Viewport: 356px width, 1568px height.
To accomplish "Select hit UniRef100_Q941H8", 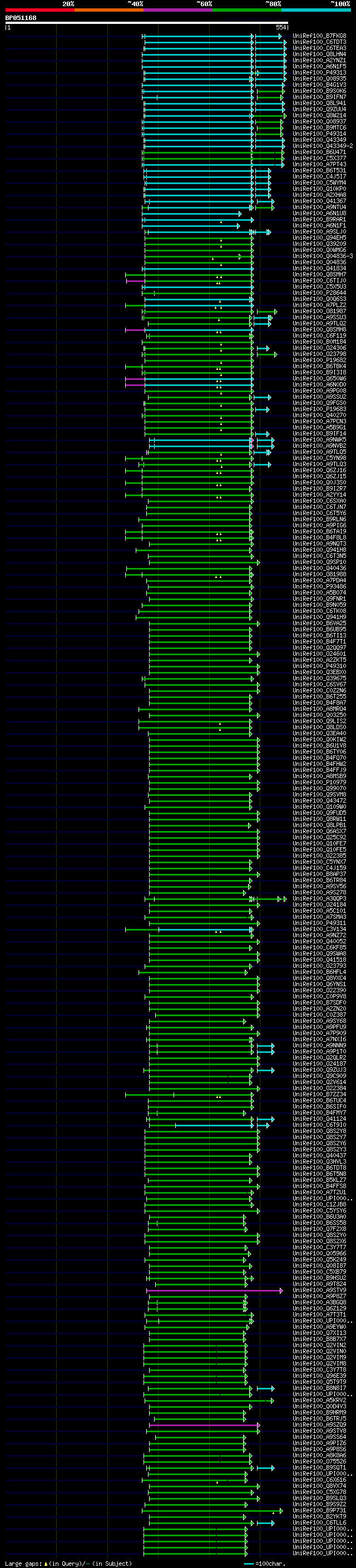I will pos(319,550).
